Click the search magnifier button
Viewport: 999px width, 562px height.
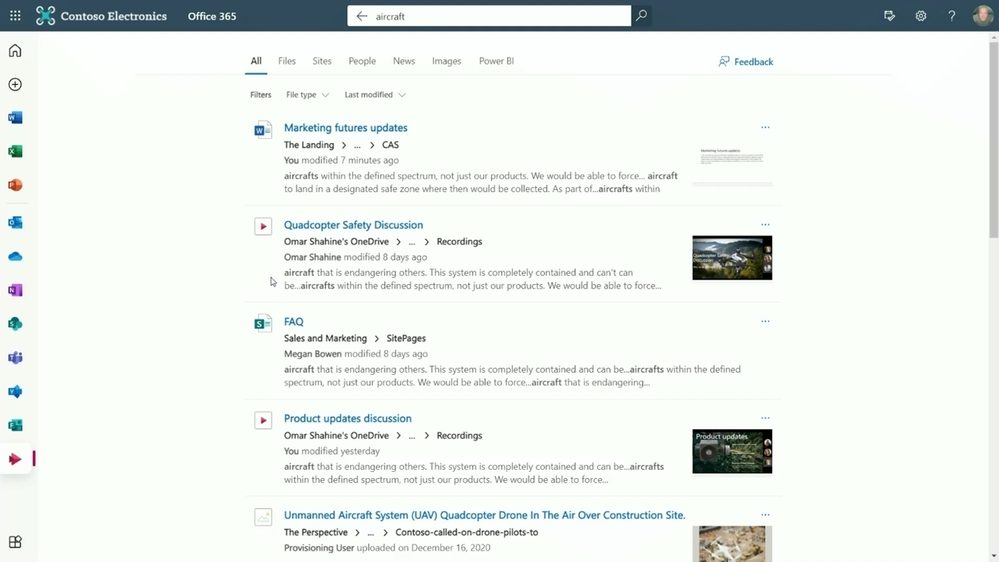click(642, 16)
